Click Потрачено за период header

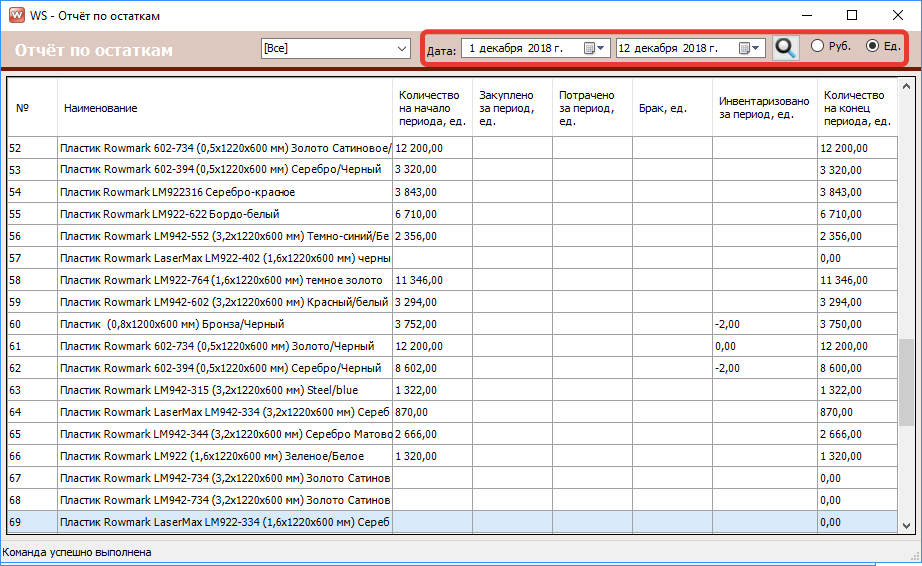pyautogui.click(x=592, y=108)
